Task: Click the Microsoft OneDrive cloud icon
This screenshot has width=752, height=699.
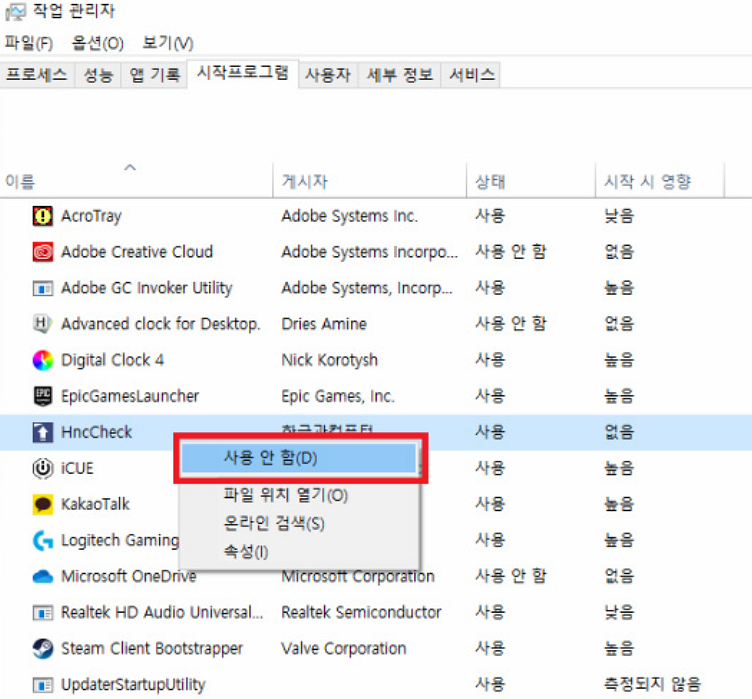Action: [x=43, y=576]
